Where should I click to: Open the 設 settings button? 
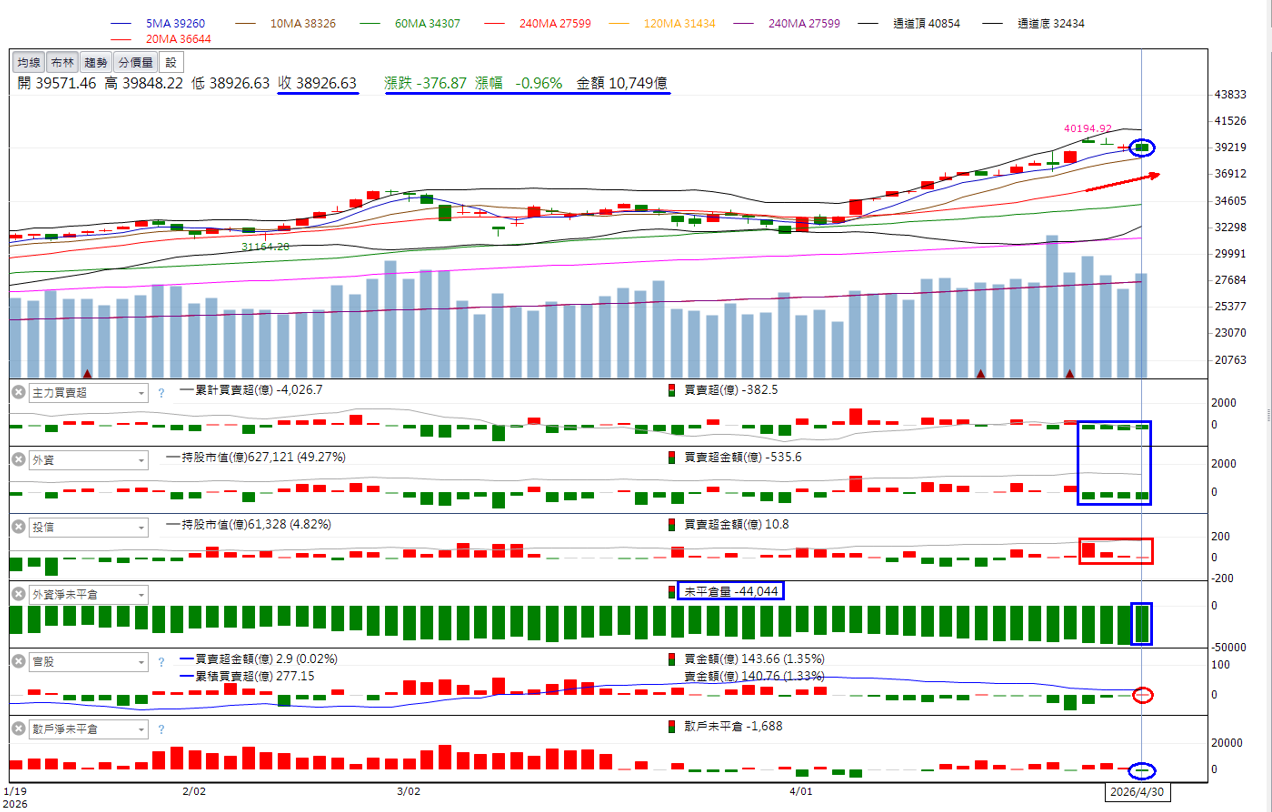tap(170, 62)
